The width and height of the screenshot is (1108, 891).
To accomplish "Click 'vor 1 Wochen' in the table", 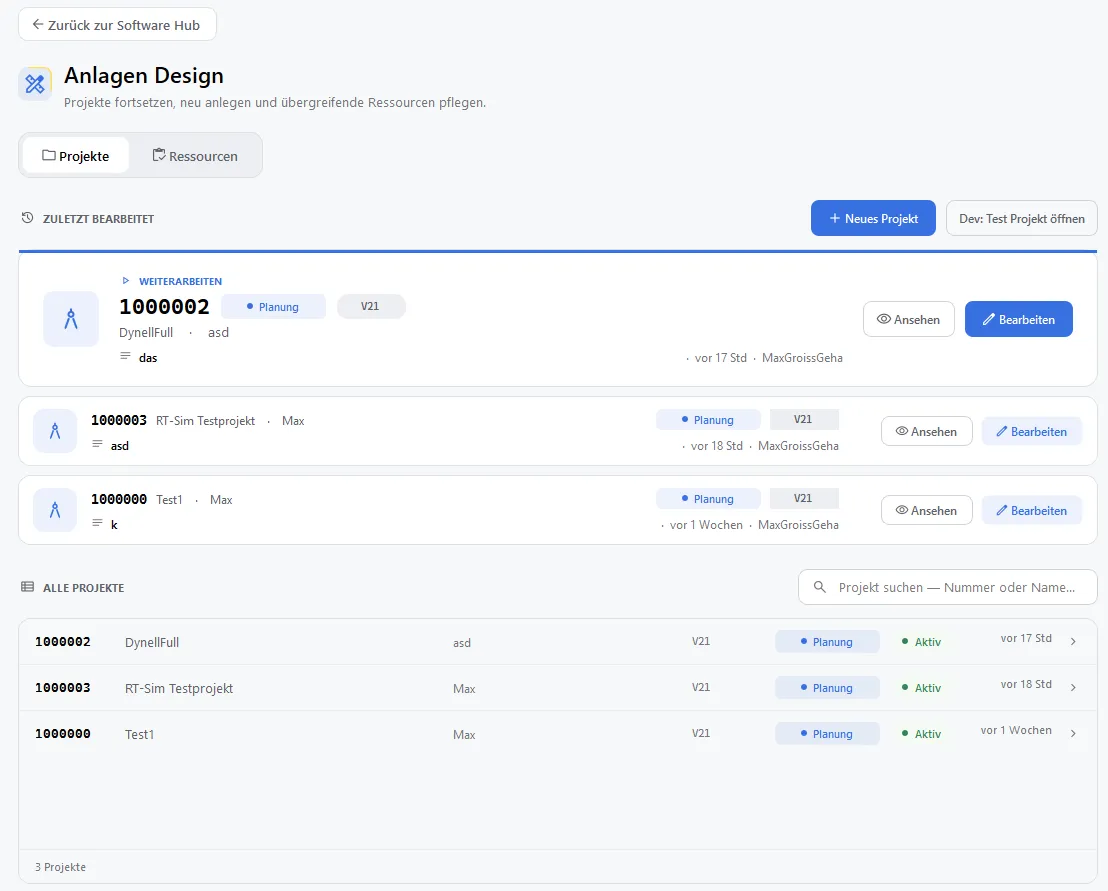I will [x=1015, y=730].
